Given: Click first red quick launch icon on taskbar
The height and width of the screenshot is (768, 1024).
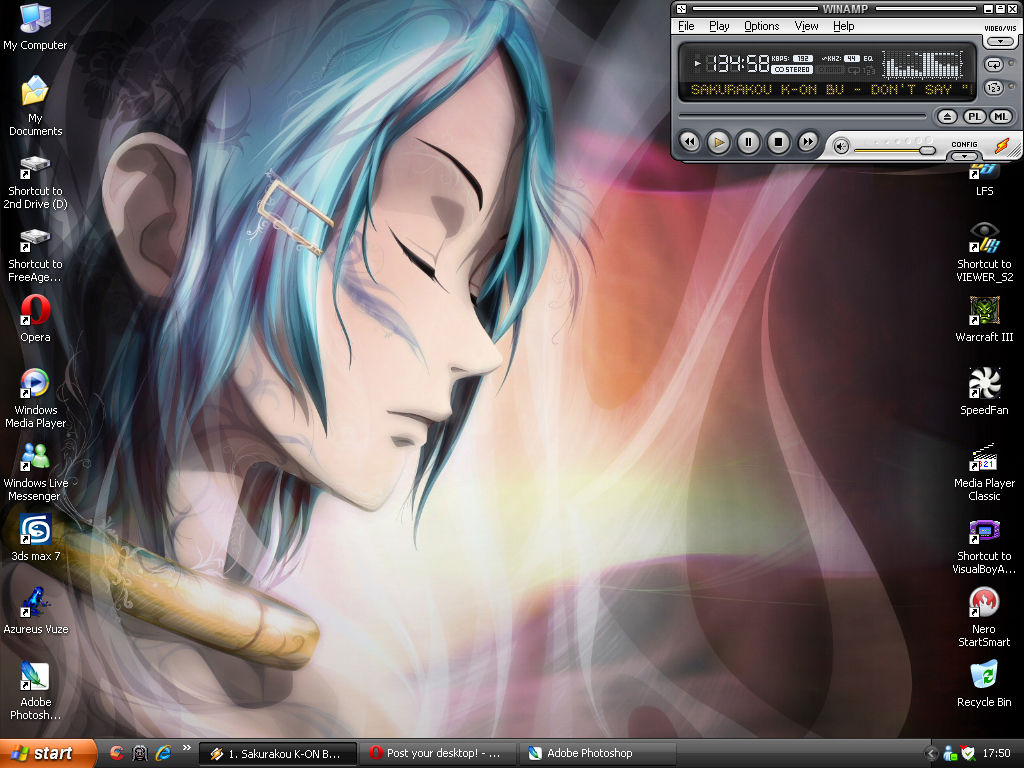Looking at the screenshot, I should (x=117, y=753).
